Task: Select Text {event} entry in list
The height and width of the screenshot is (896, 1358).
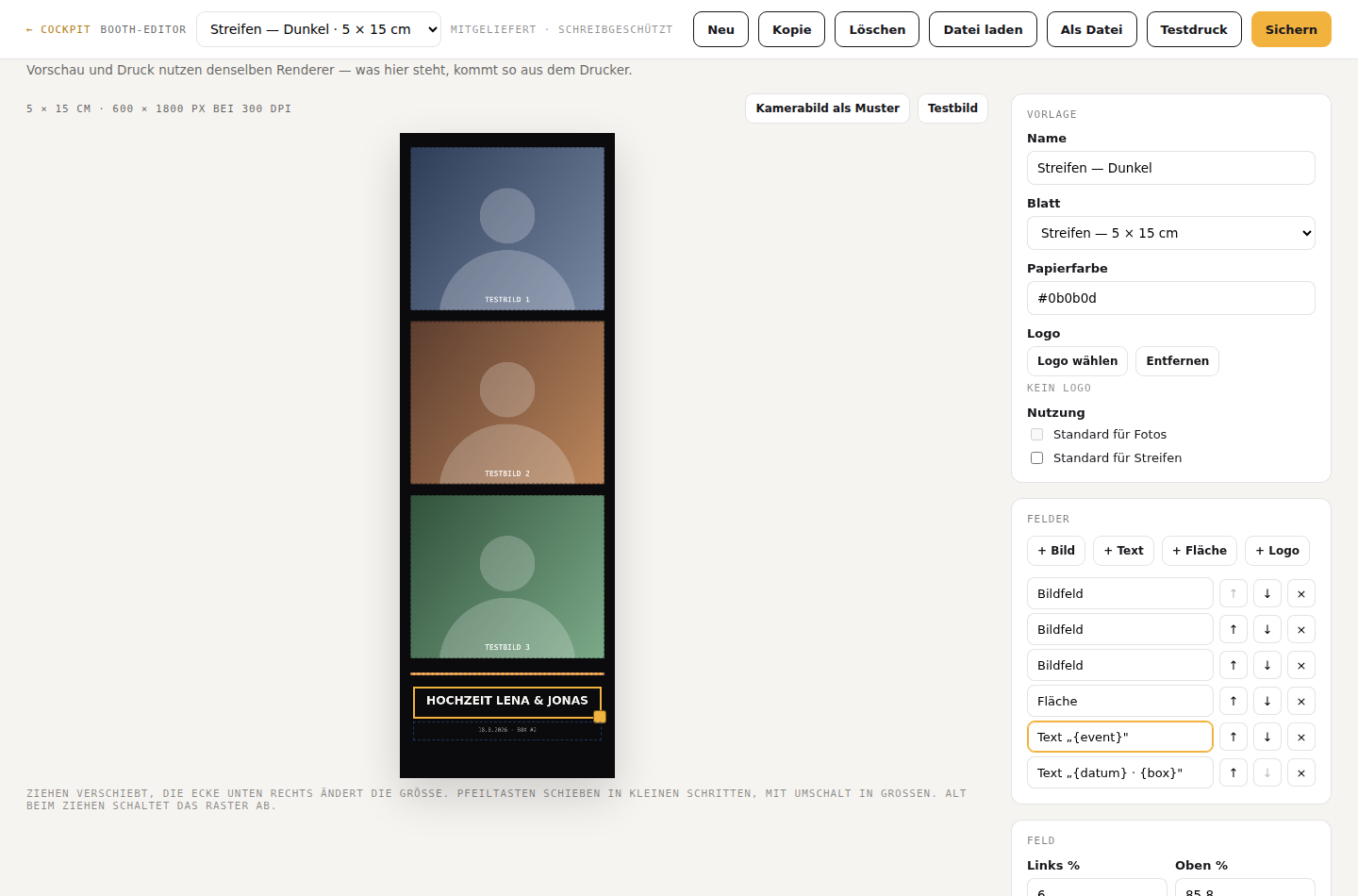Action: coord(1119,737)
